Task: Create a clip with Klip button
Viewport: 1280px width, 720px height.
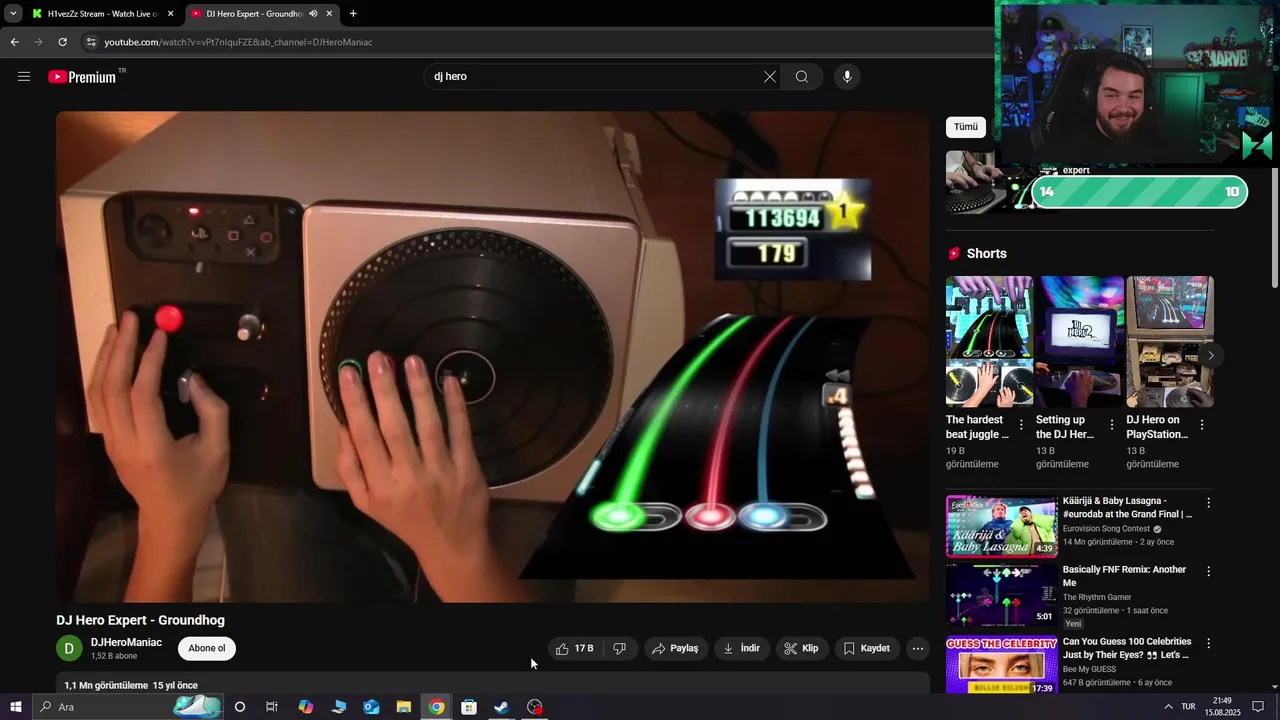Action: click(802, 648)
